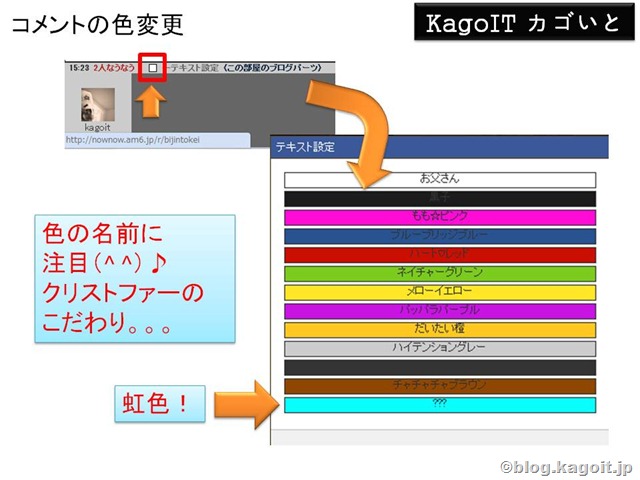Click the テキスト設定 text link in header
Screen dimensions: 640x480
click(194, 68)
